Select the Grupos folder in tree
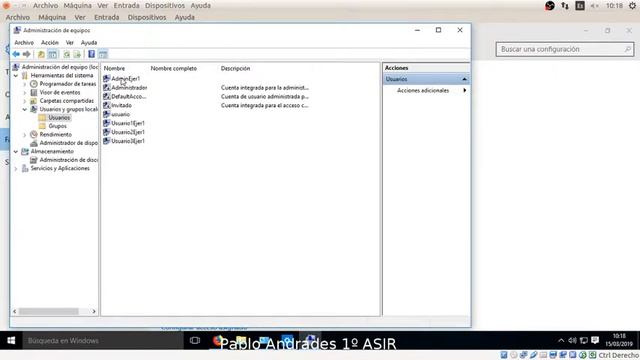This screenshot has width=640, height=360. point(53,126)
